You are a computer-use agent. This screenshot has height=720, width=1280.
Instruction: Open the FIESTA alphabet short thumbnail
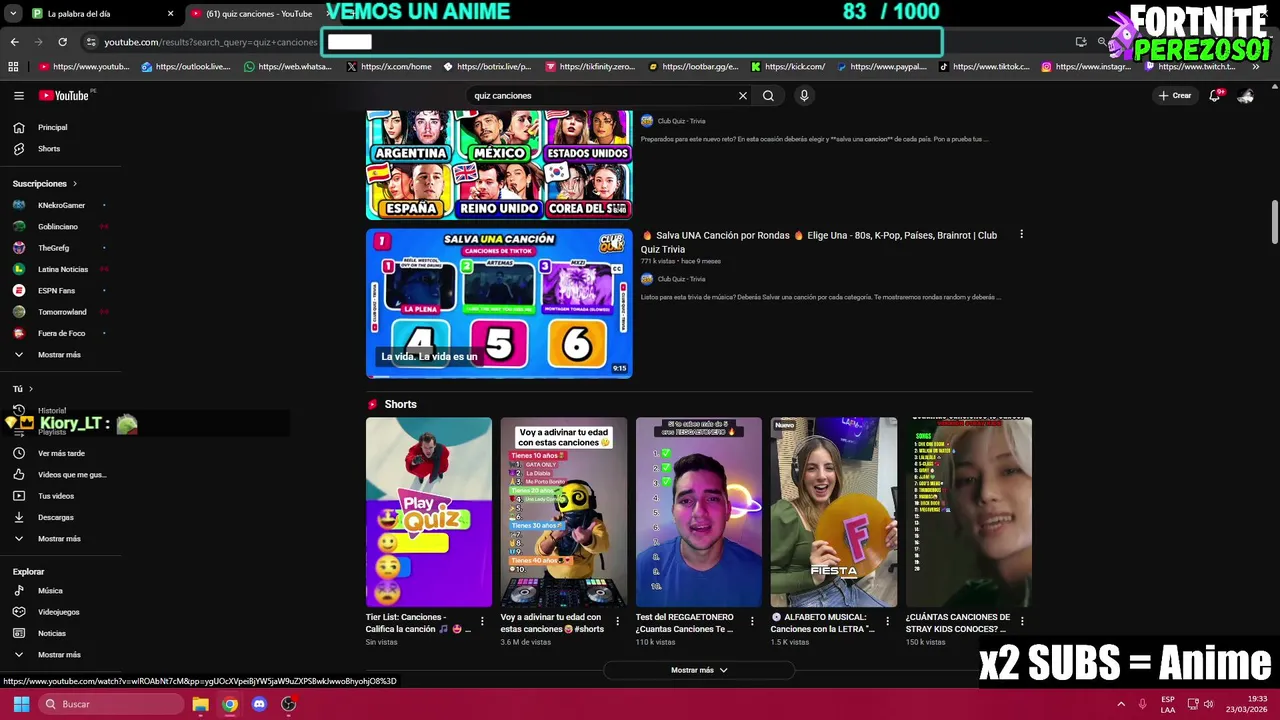click(x=834, y=512)
